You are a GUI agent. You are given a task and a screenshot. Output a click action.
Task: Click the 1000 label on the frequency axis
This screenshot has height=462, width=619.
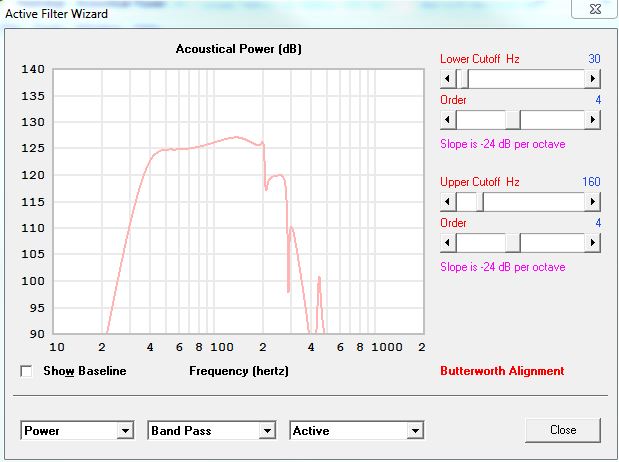387,347
